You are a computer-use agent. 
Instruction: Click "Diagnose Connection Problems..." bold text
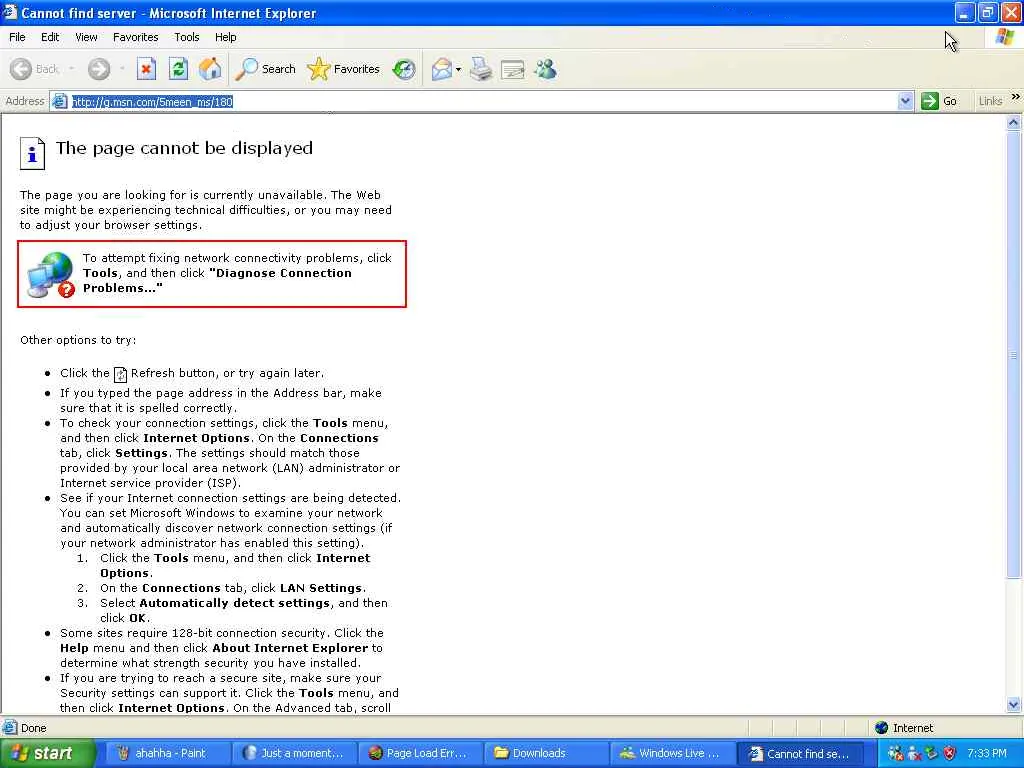pyautogui.click(x=217, y=281)
